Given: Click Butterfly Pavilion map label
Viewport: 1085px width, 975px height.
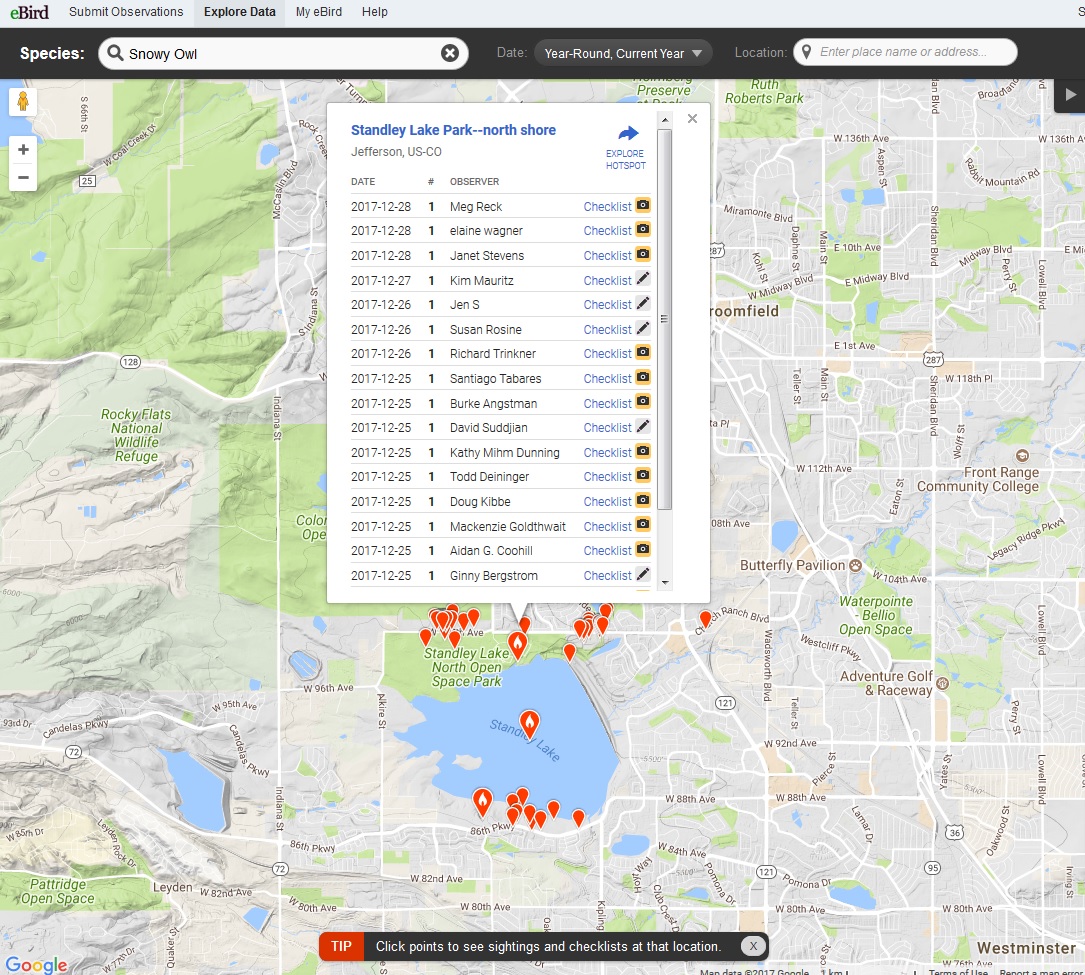Looking at the screenshot, I should click(x=792, y=565).
